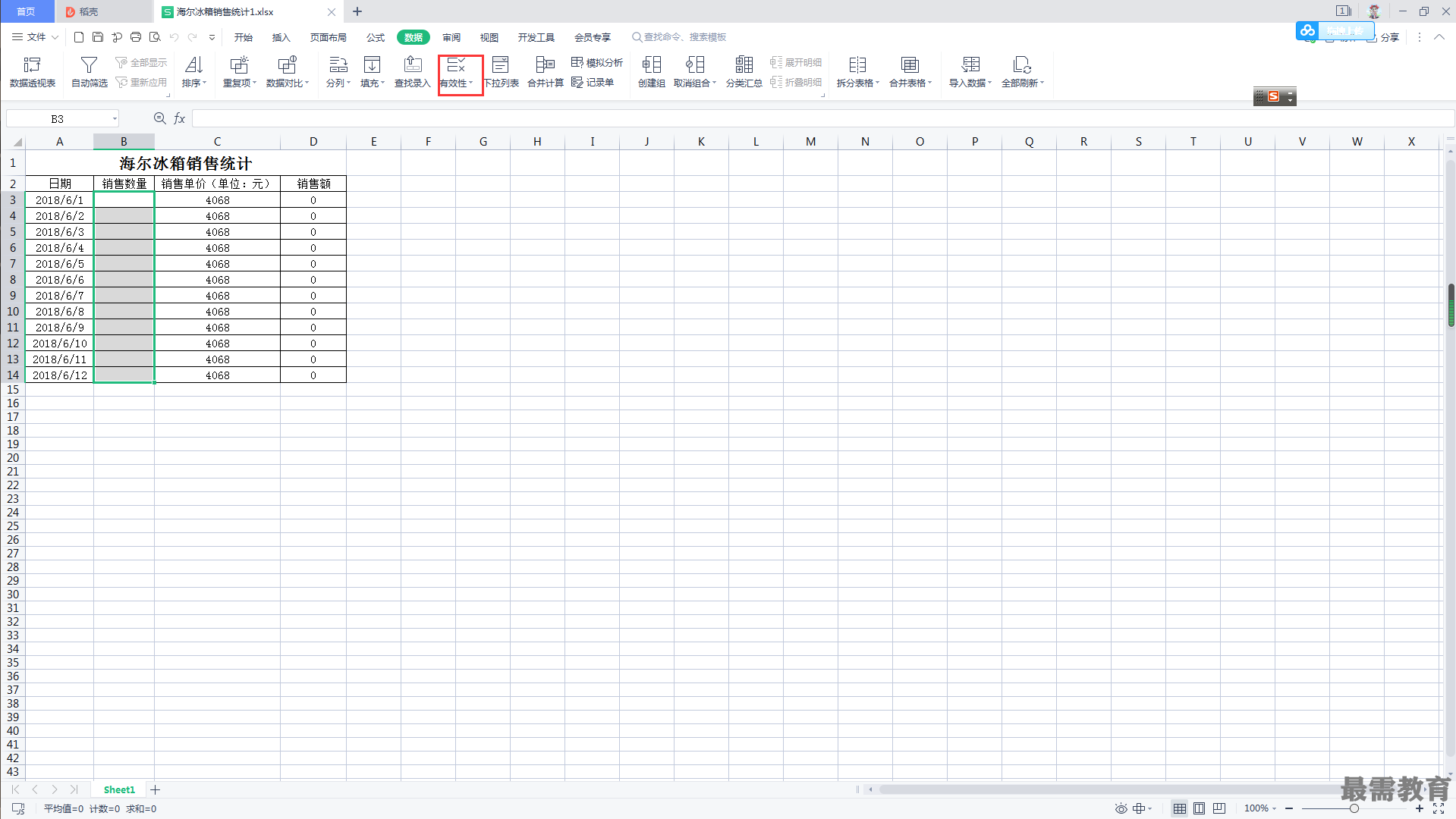1456x819 pixels.
Task: Select column header C
Action: point(217,141)
